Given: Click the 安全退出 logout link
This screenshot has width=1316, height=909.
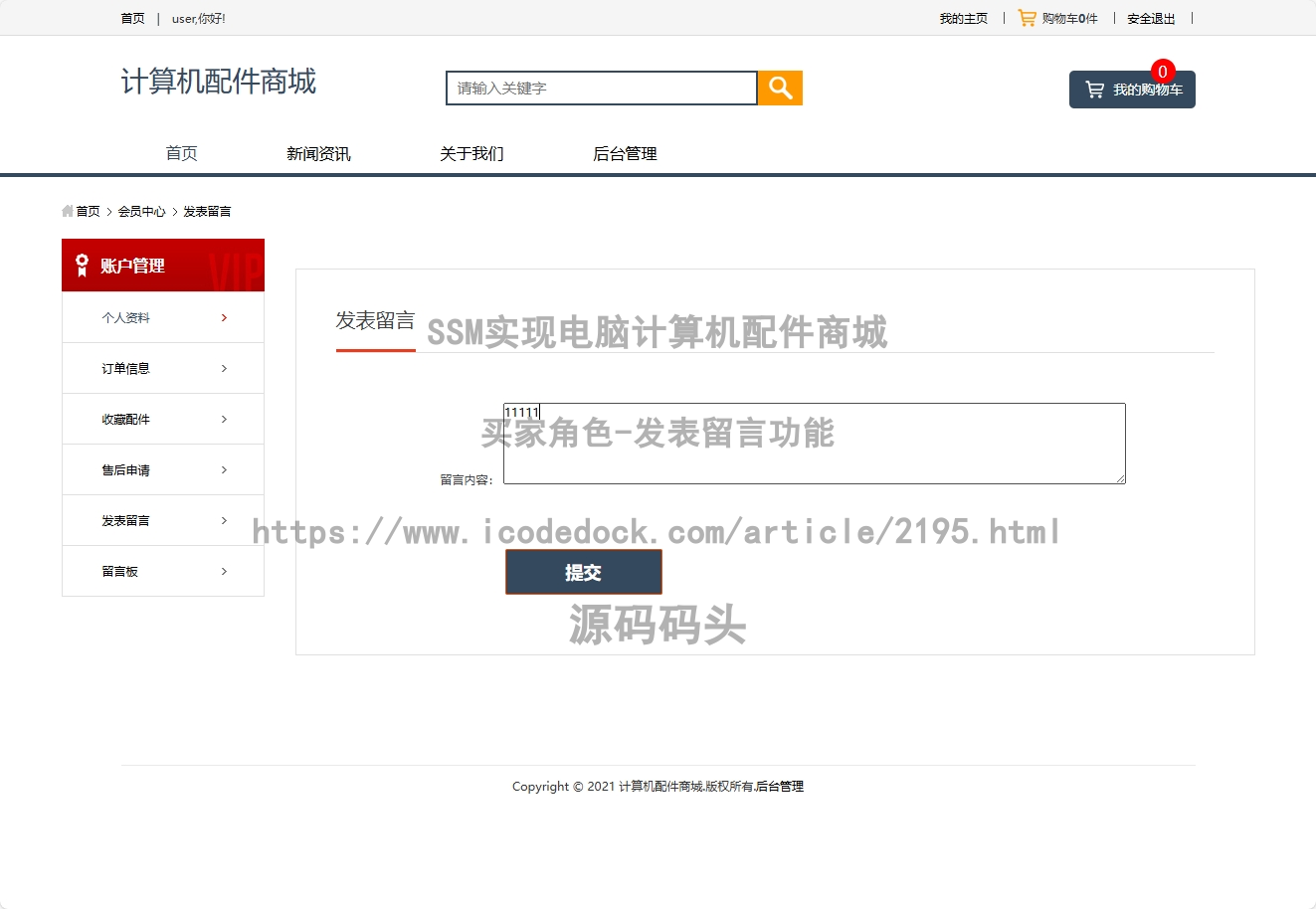Looking at the screenshot, I should (x=1151, y=18).
